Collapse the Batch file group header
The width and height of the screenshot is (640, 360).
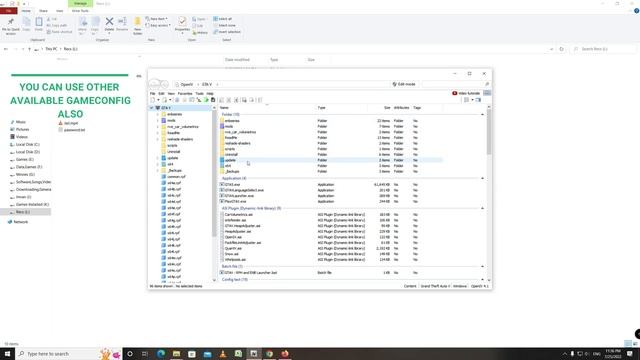(x=482, y=266)
